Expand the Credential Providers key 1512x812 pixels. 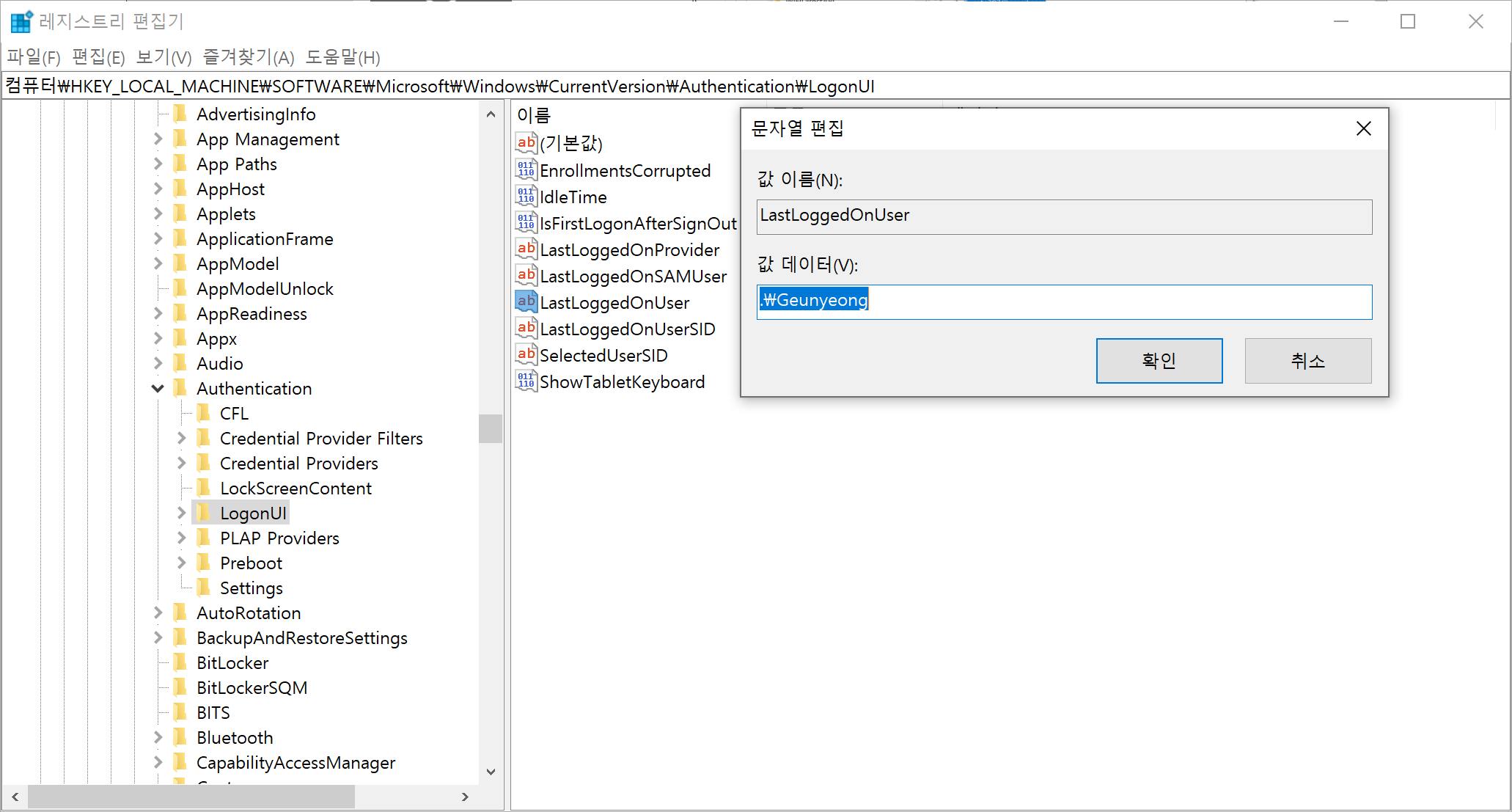(182, 464)
